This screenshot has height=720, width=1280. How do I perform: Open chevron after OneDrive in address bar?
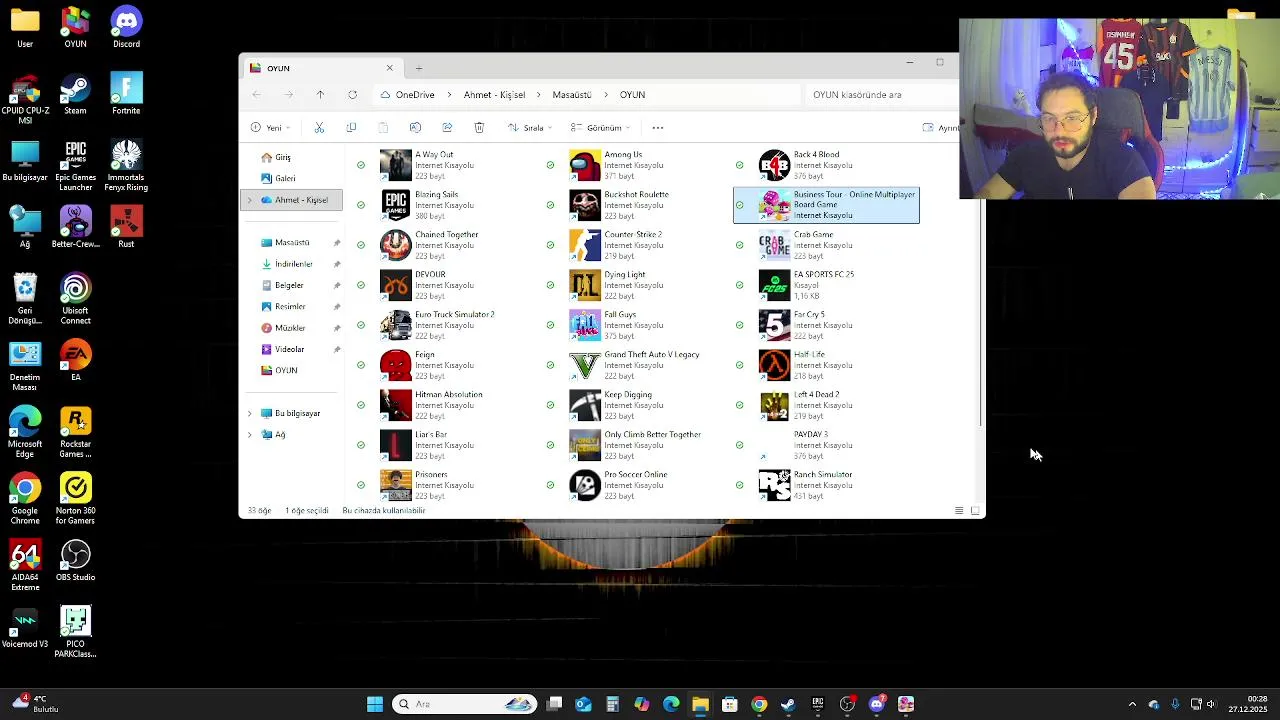tap(448, 95)
